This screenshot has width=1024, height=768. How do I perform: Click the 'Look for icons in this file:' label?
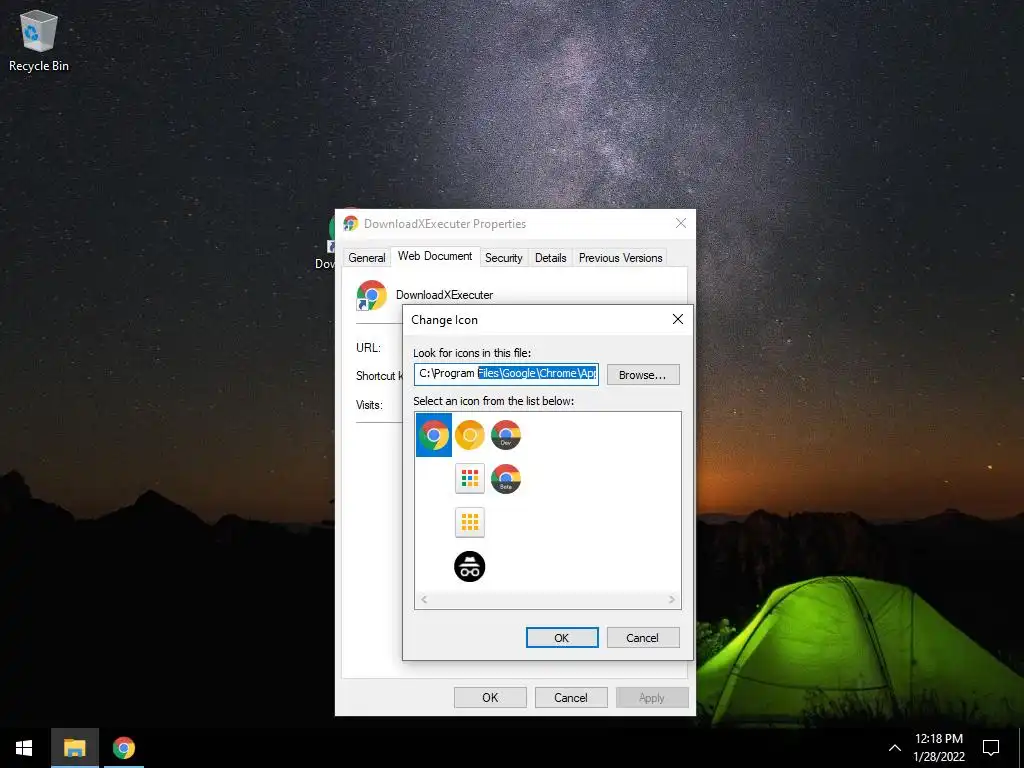tap(472, 353)
